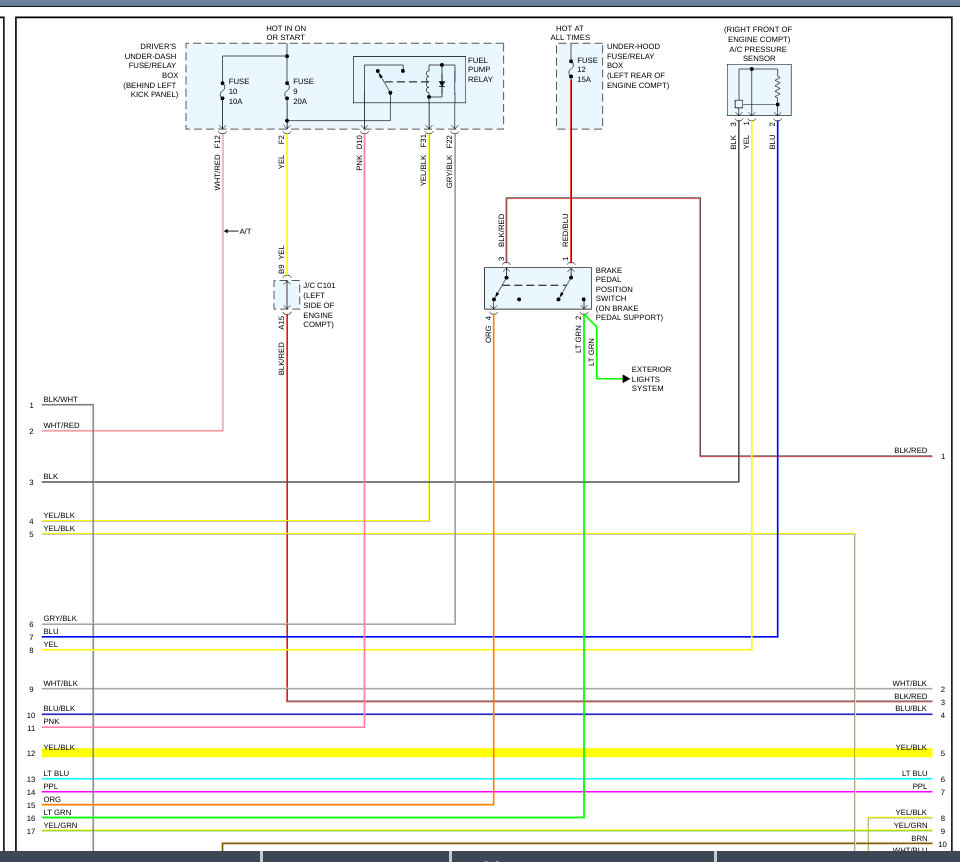Viewport: 960px width, 862px height.
Task: Click 'BRN' label at right pin 10
Action: click(x=919, y=838)
